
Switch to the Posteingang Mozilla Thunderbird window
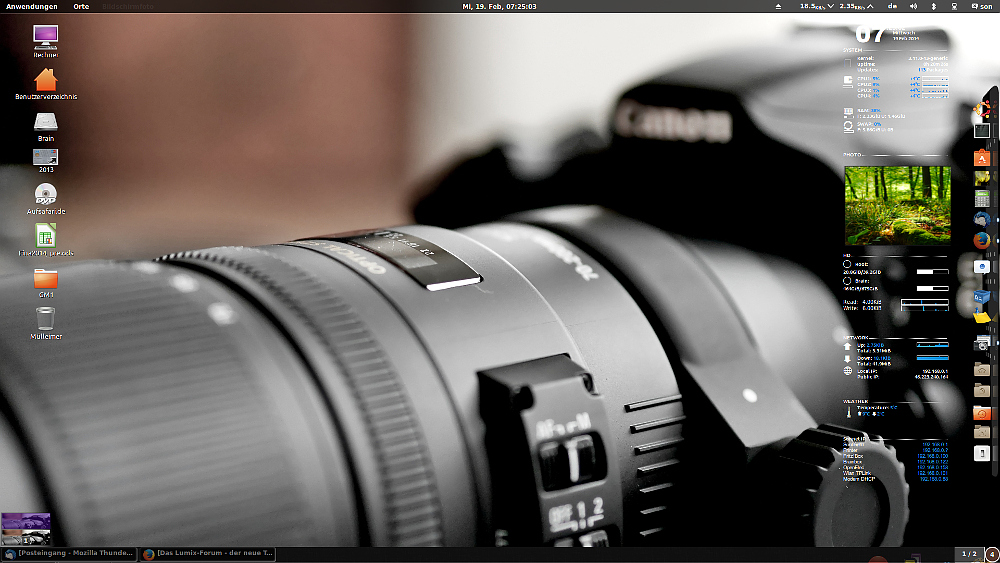pos(68,554)
